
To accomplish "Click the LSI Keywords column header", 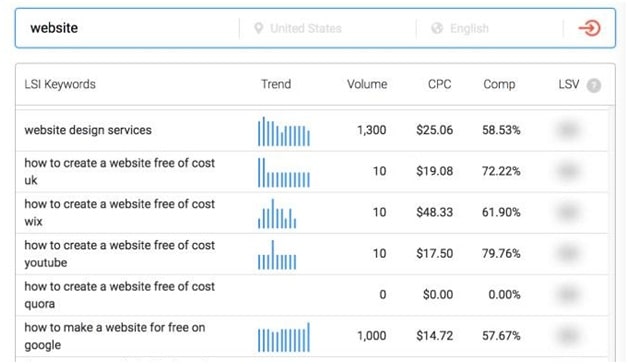I will point(60,84).
